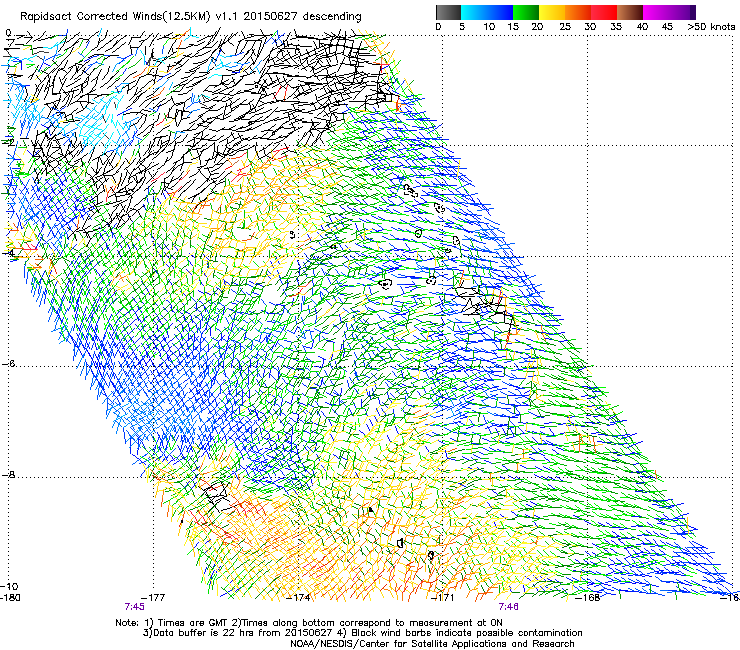
Task: Click the 'NOAA/NESDIS/Center for Satellite Applications' credit
Action: pos(399,644)
